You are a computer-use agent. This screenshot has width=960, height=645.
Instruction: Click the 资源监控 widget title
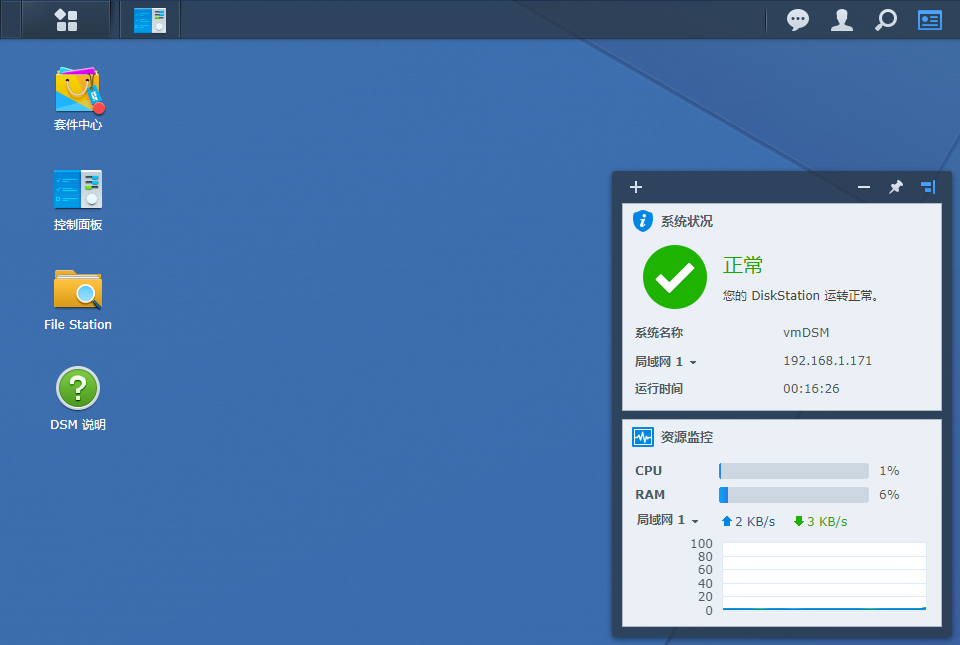[x=686, y=437]
